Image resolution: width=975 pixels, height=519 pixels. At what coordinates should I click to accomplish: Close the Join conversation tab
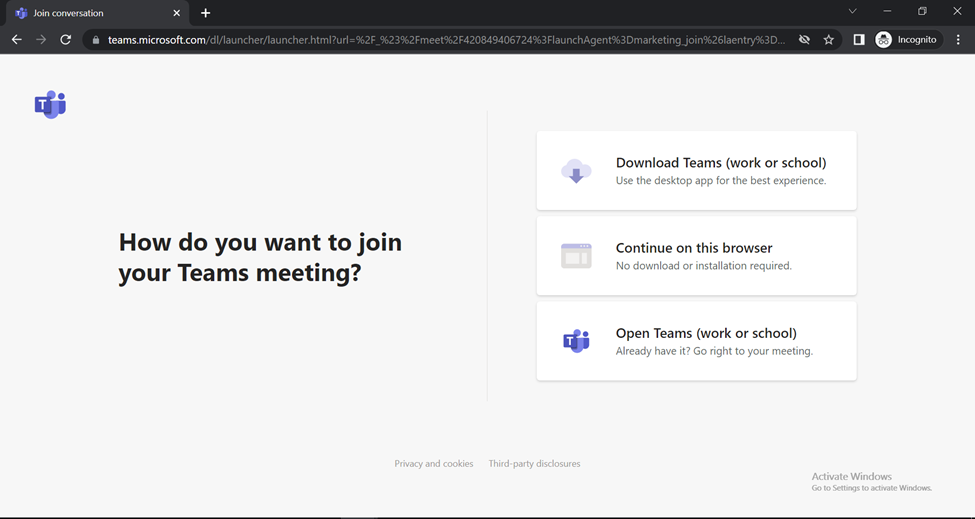[x=177, y=13]
